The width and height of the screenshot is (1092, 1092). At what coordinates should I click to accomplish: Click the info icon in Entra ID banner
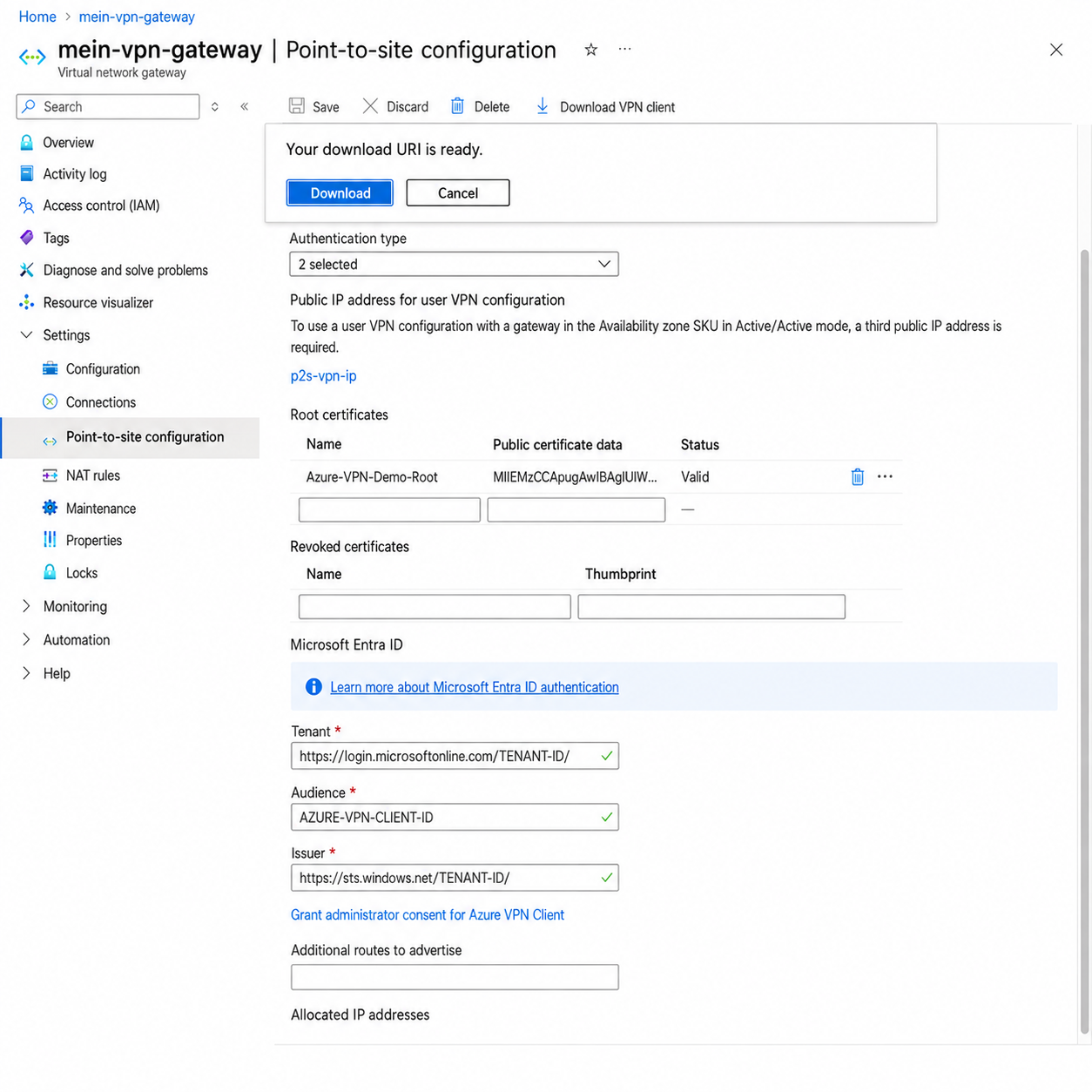click(313, 687)
